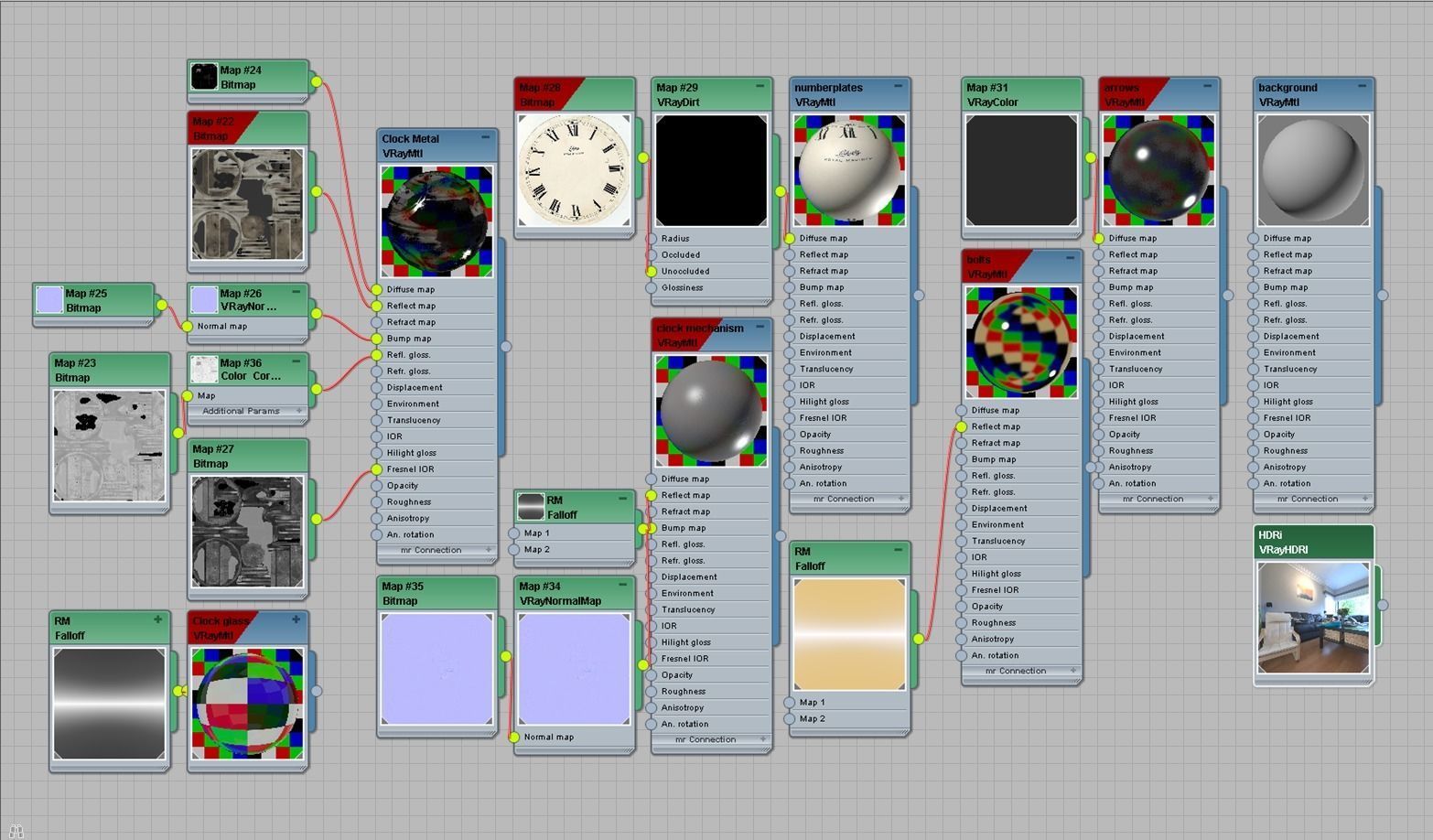Click Displacement slot on arrows node
1433x840 pixels.
[x=1158, y=337]
